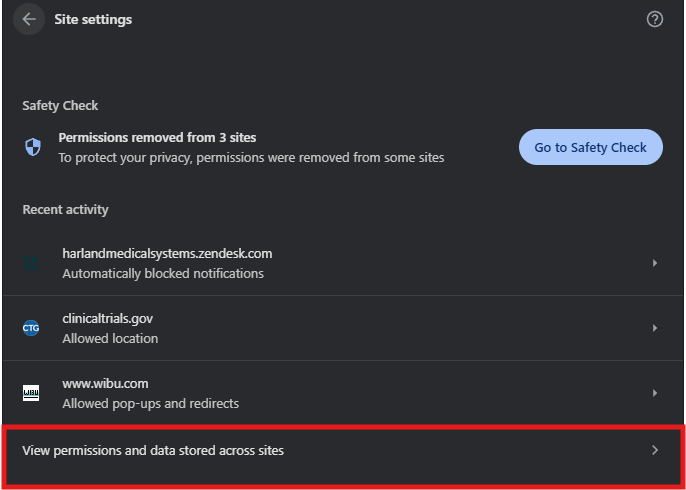686x490 pixels.
Task: Click 'Permissions removed from 3 sites' text
Action: tap(165, 138)
